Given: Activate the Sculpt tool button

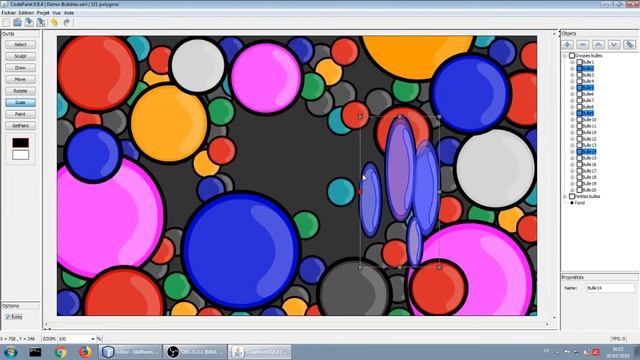Looking at the screenshot, I should pyautogui.click(x=20, y=56).
